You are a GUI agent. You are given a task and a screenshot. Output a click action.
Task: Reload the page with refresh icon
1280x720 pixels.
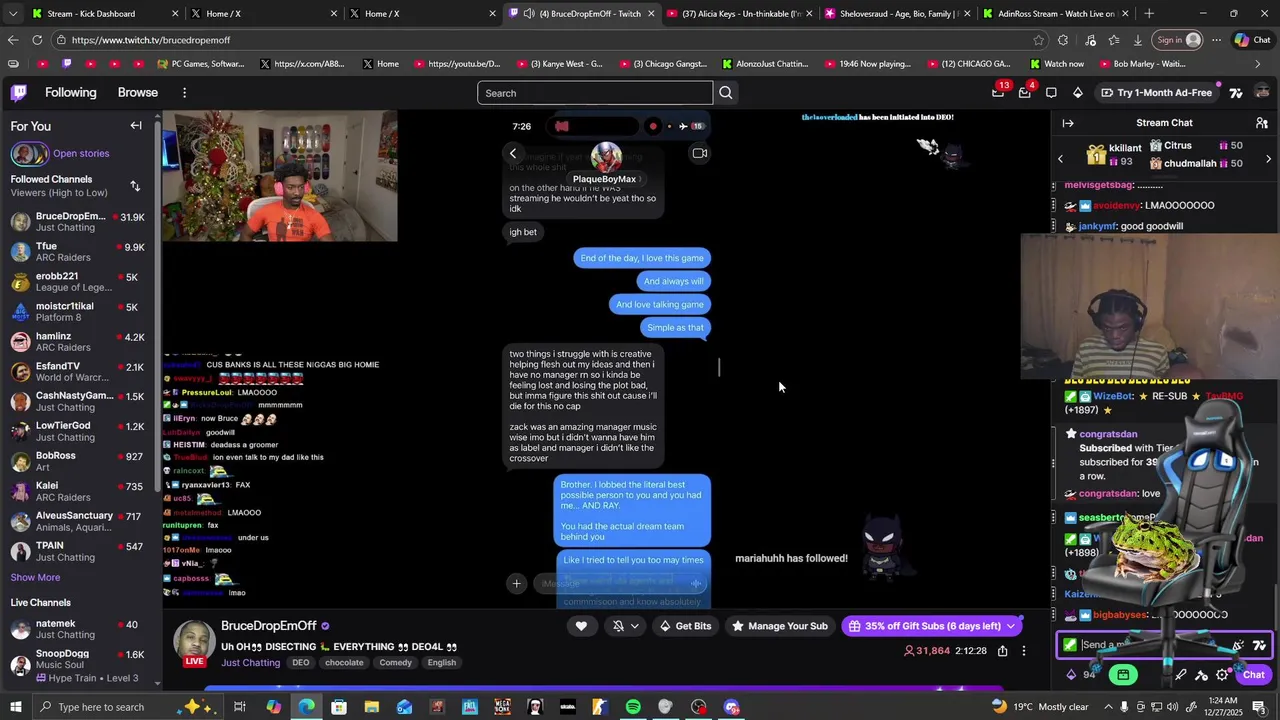(x=37, y=40)
